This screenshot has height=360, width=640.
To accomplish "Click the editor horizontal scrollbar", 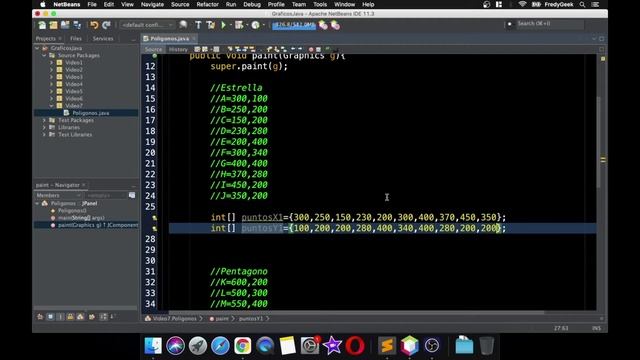I will click(356, 312).
